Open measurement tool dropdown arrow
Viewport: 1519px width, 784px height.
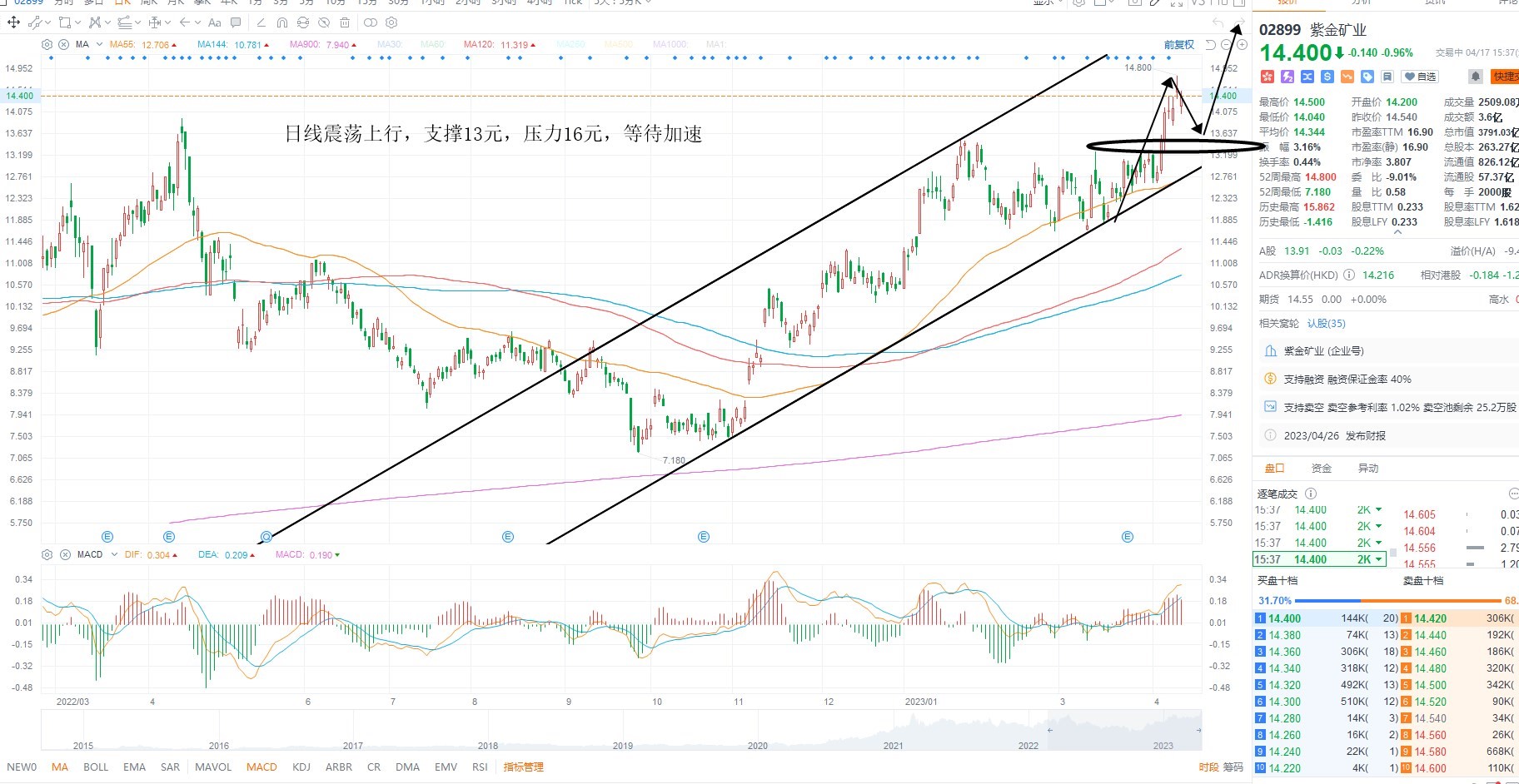pyautogui.click(x=167, y=22)
